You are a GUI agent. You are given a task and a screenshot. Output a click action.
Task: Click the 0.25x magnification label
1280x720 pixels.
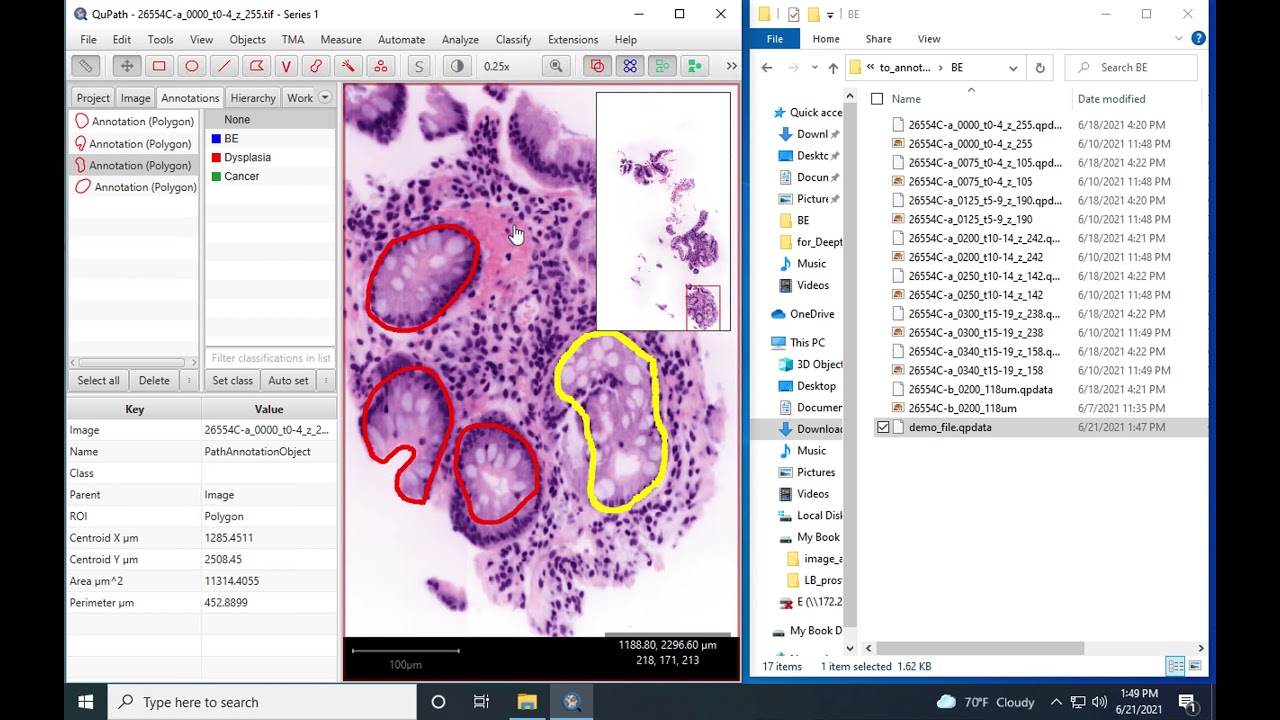pyautogui.click(x=496, y=66)
